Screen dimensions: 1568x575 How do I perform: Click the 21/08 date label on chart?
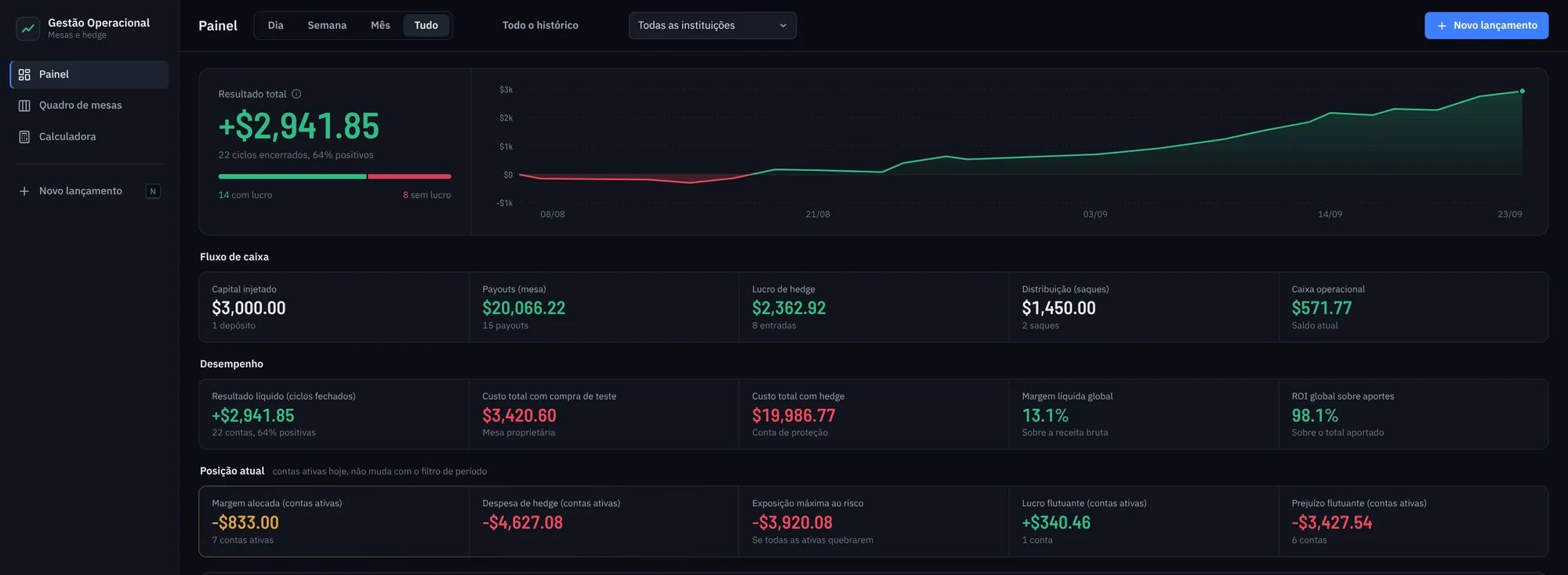(818, 215)
